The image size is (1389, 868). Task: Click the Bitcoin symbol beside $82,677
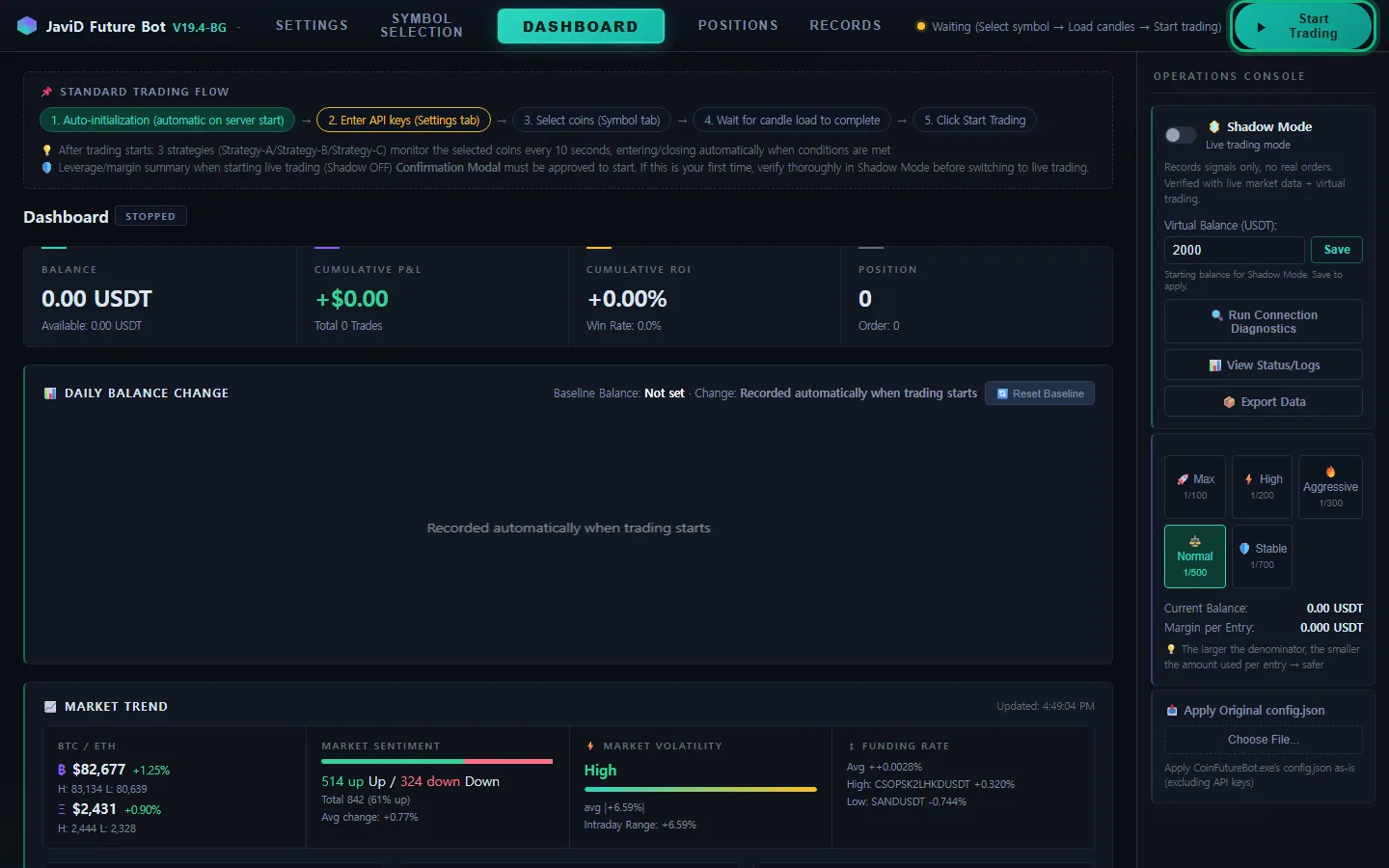click(62, 770)
